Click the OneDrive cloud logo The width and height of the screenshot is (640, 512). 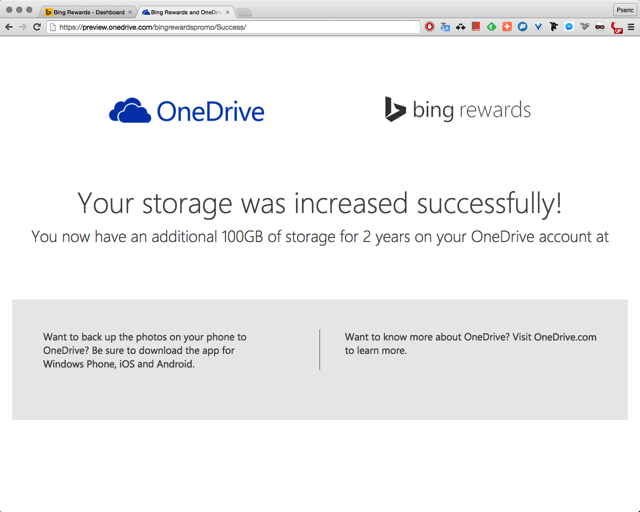(187, 111)
